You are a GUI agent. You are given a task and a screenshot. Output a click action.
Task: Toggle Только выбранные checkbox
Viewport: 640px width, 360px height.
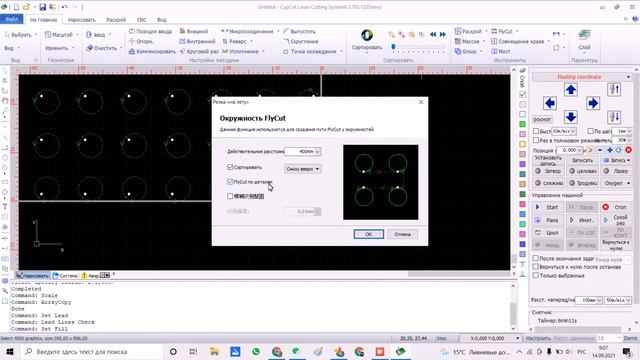[536, 276]
